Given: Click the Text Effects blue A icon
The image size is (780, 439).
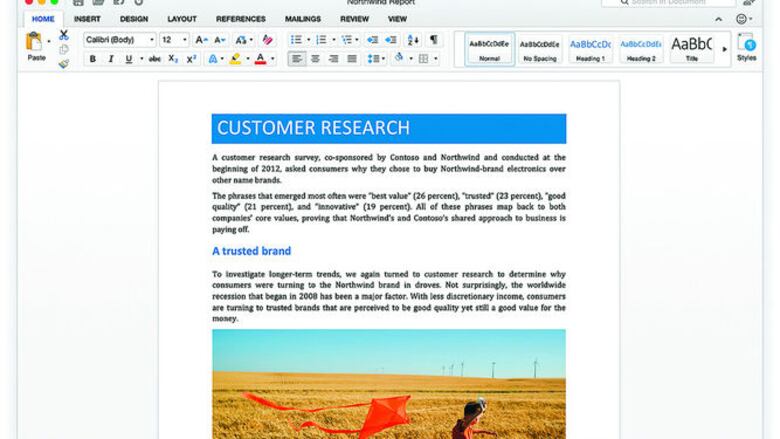Looking at the screenshot, I should (213, 59).
